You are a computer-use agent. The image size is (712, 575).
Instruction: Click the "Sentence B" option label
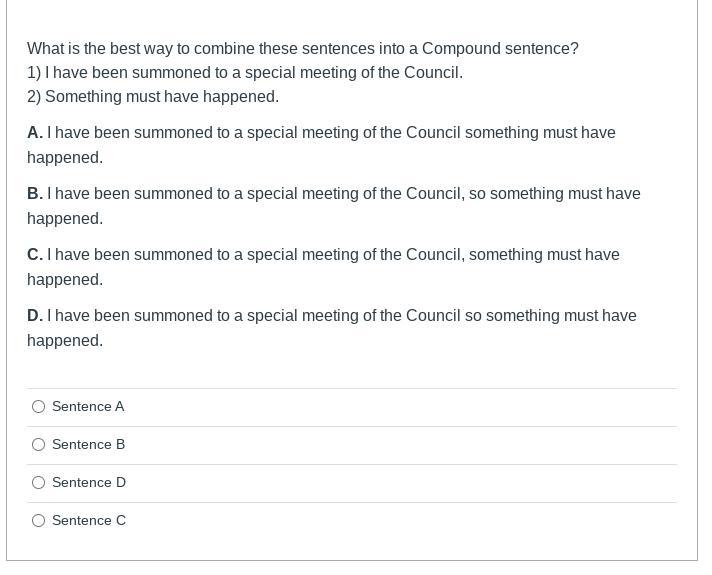pos(88,444)
